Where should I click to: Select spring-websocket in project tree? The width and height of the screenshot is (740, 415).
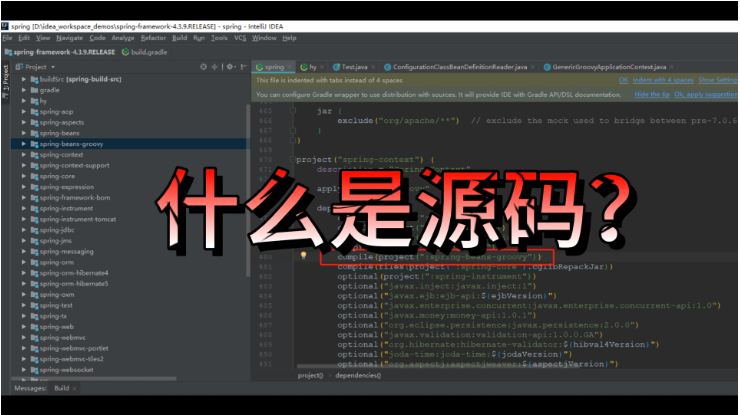(67, 370)
